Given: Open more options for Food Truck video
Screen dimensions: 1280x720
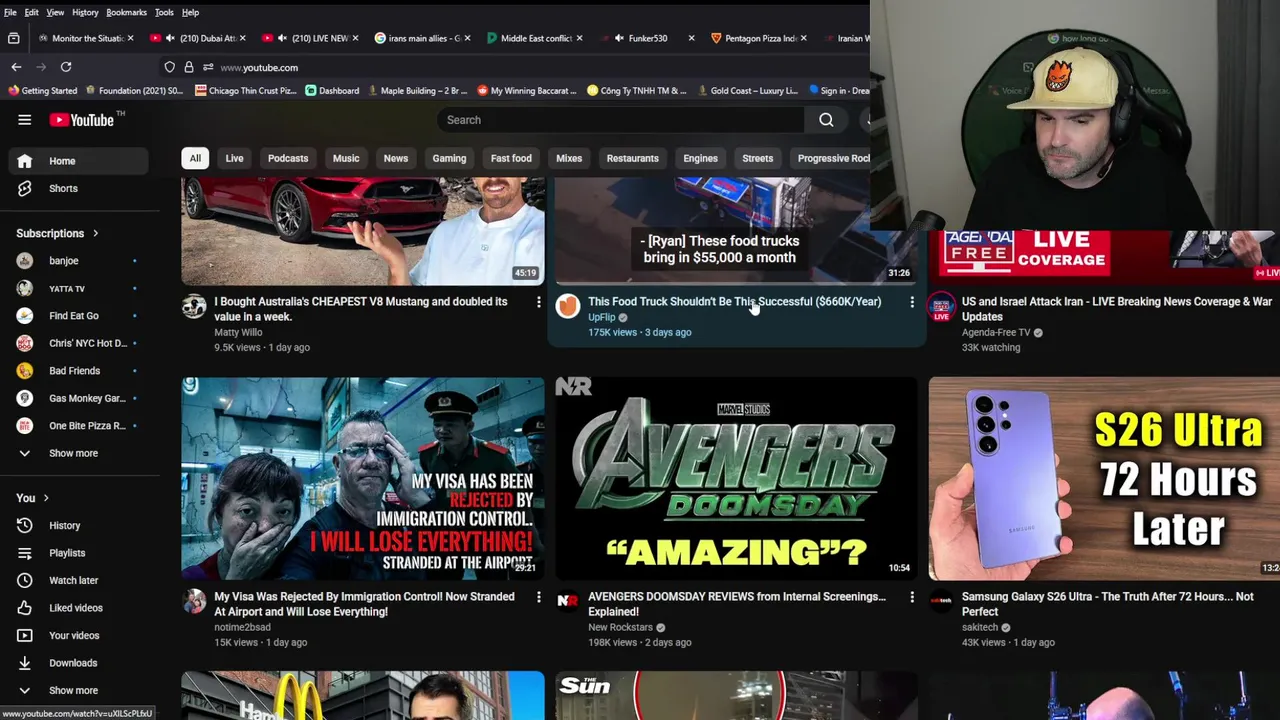Looking at the screenshot, I should coord(912,302).
